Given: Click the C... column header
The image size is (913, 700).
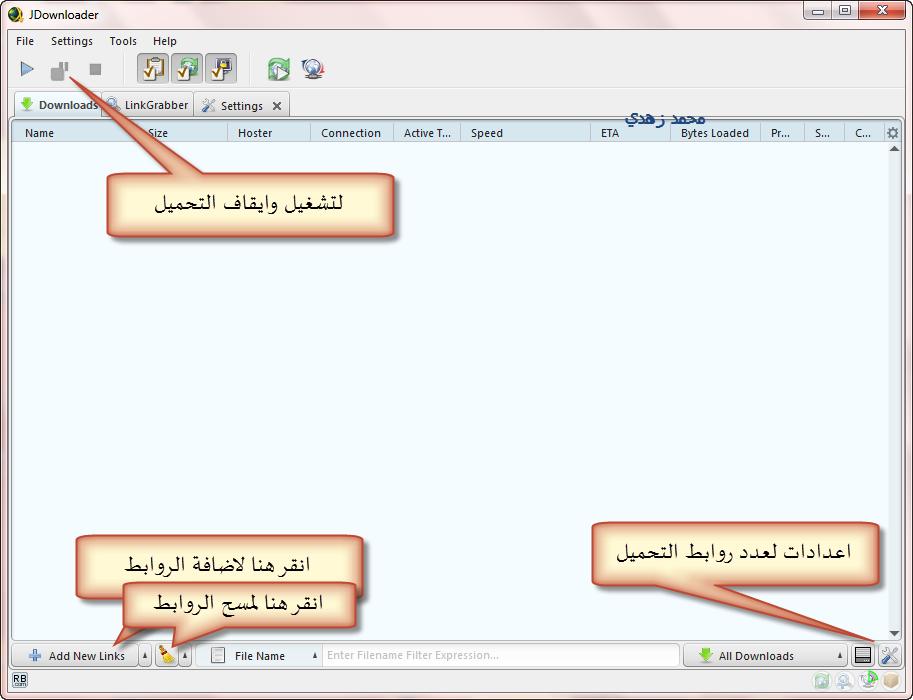Looking at the screenshot, I should point(864,133).
